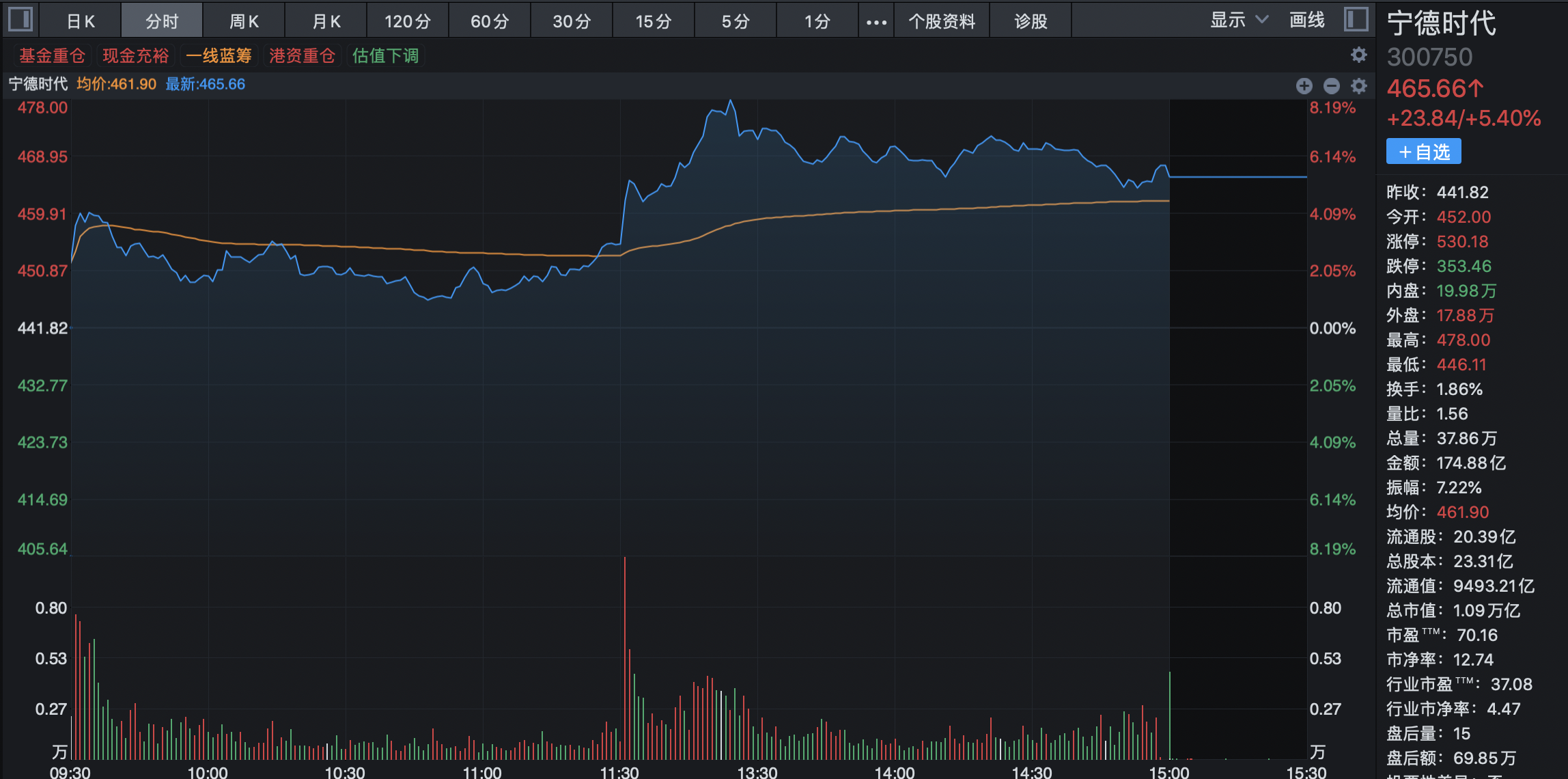Viewport: 1568px width, 779px height.
Task: Click the 港资重仓 tag
Action: click(x=302, y=55)
